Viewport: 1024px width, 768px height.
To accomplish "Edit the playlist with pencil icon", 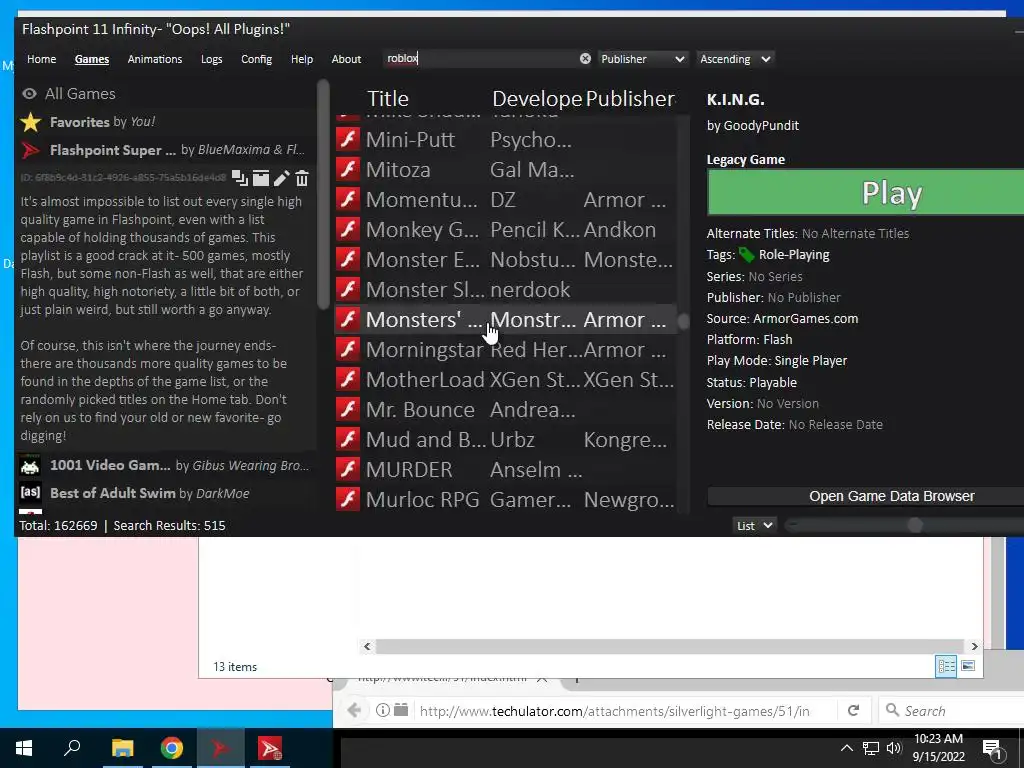I will 281,178.
